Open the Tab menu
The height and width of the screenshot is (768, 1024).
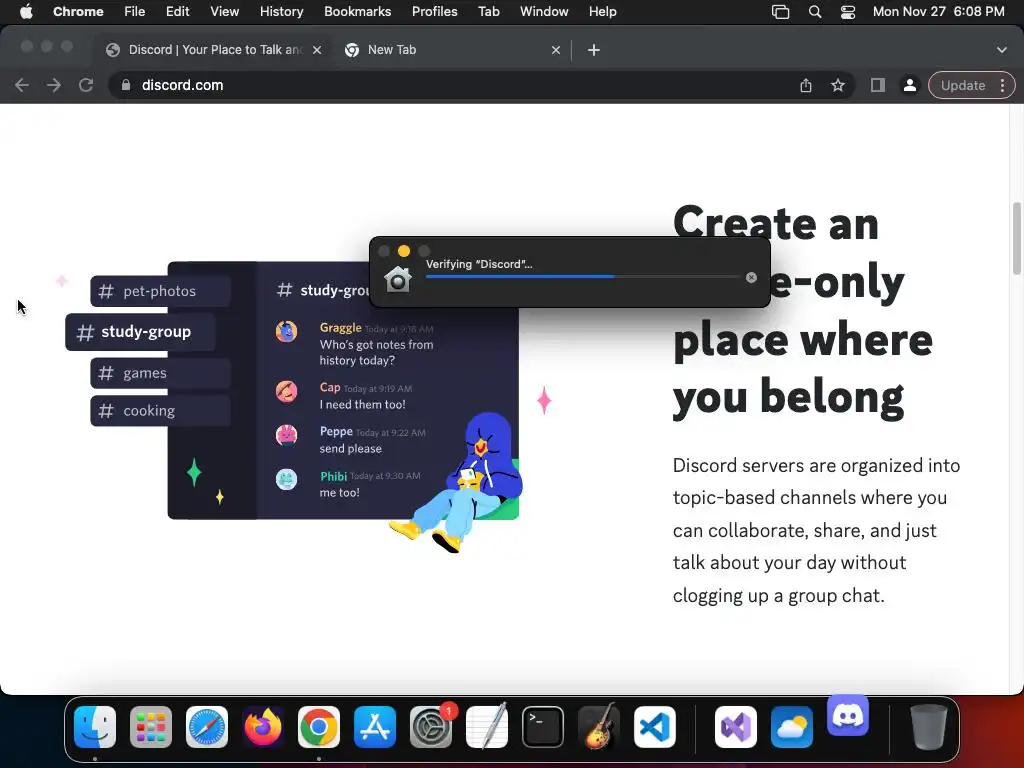(x=488, y=12)
